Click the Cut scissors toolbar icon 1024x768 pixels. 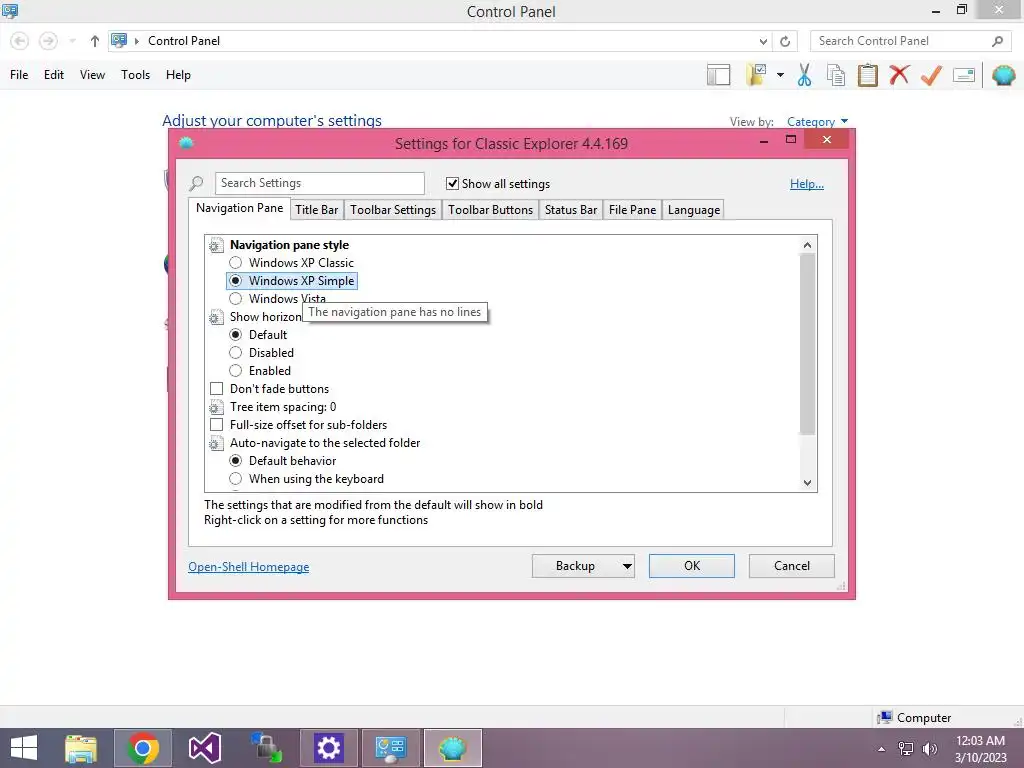point(804,75)
